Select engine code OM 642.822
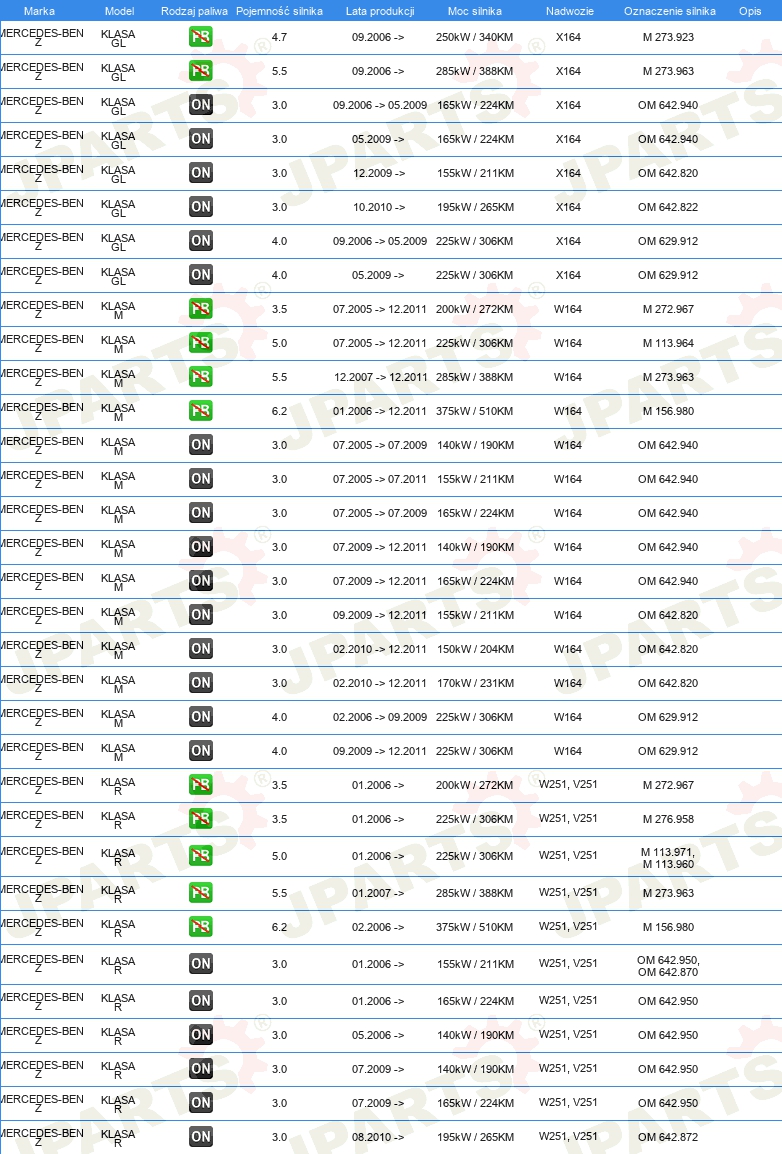The image size is (782, 1154). (668, 207)
